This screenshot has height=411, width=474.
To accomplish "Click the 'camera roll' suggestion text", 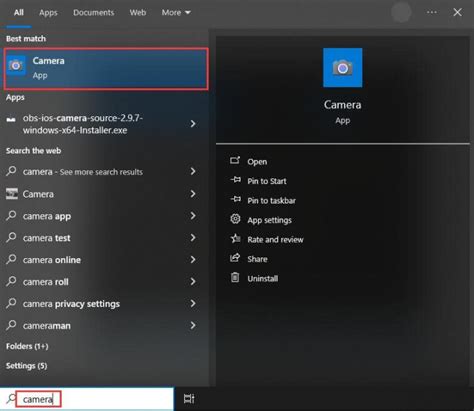I will pos(46,282).
